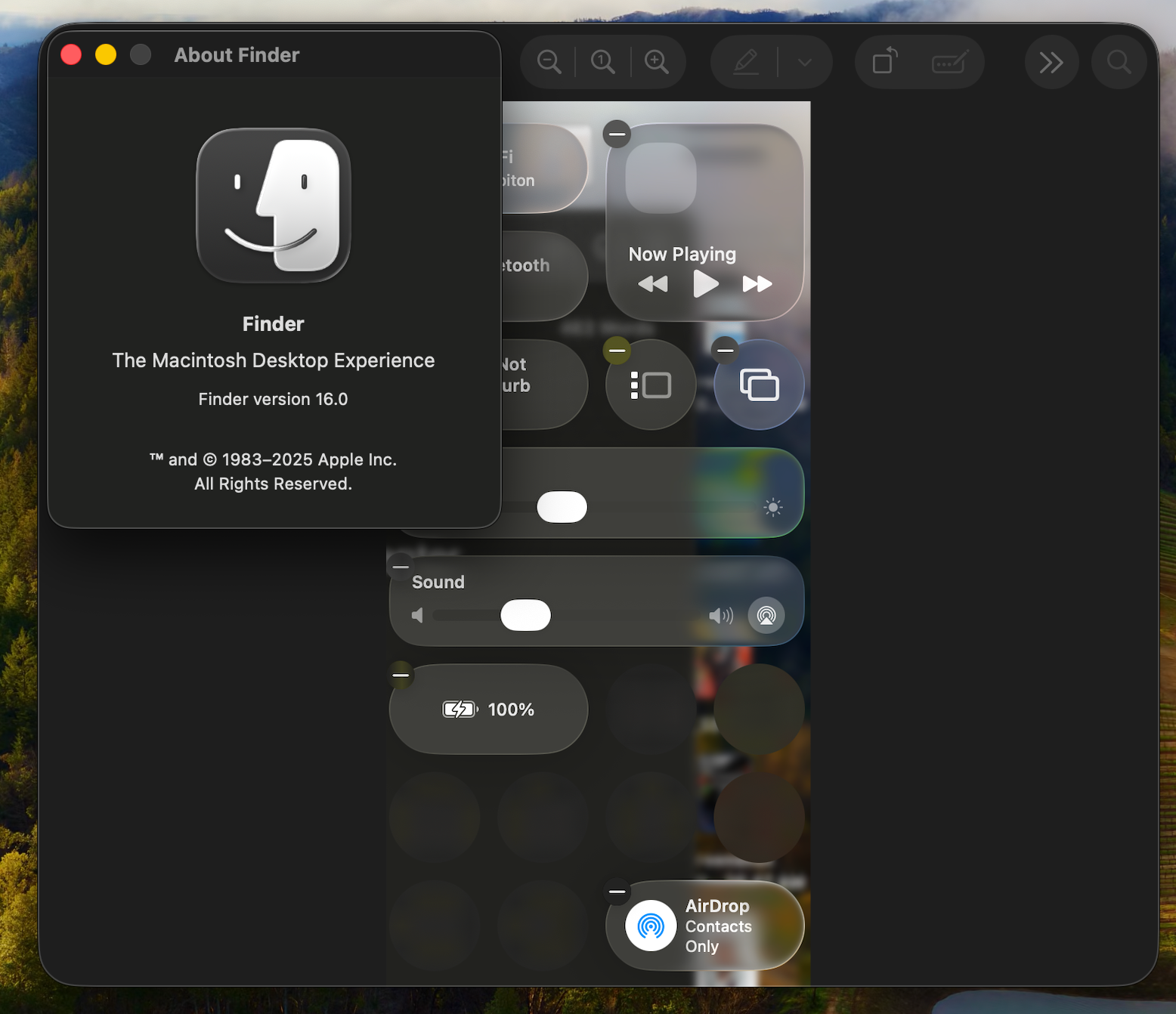Viewport: 1176px width, 1014px height.
Task: Click The Macintosh Desktop Experience text
Action: (274, 360)
